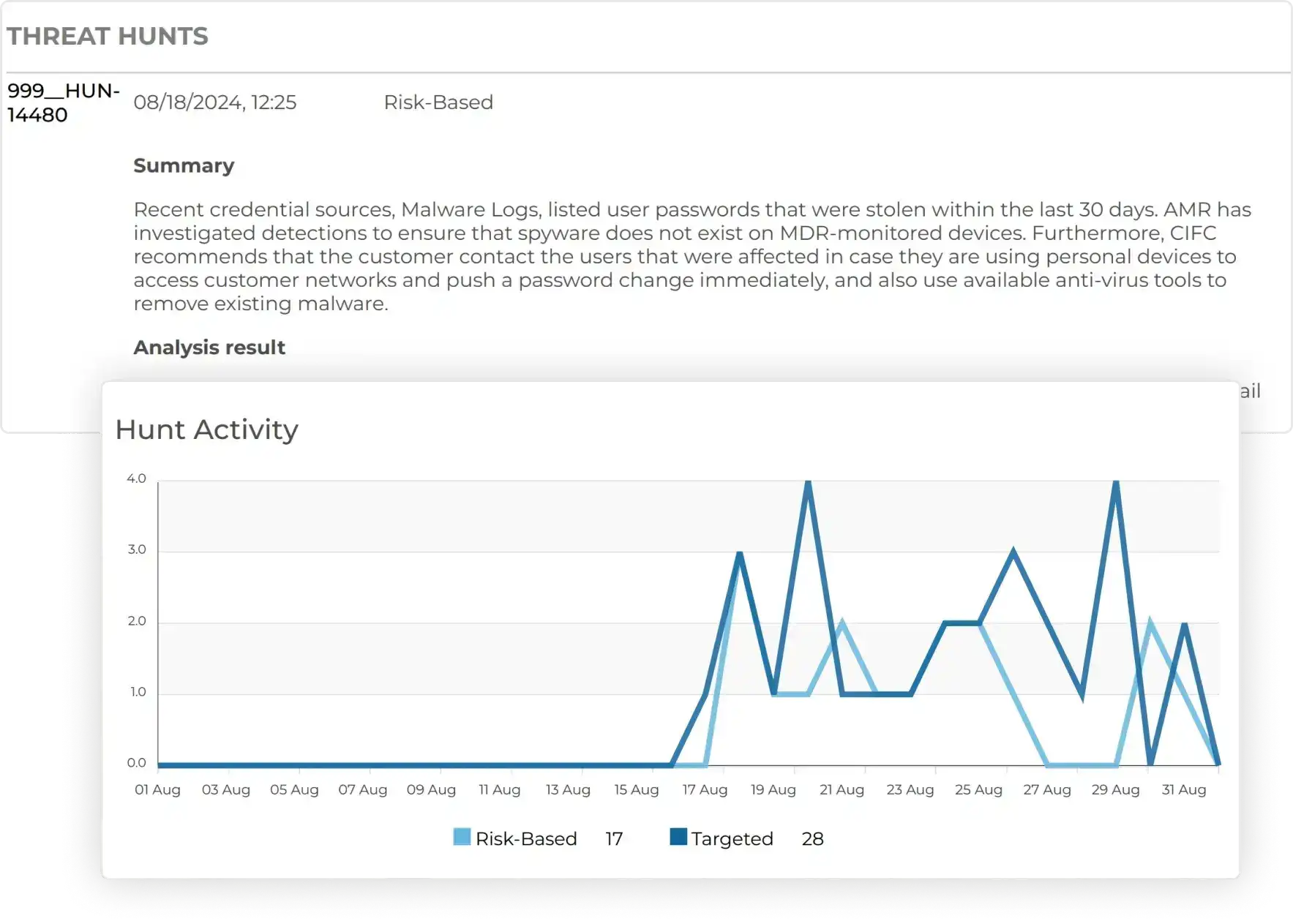Click the 17 Aug axis label
This screenshot has height=924, width=1293.
click(x=705, y=790)
